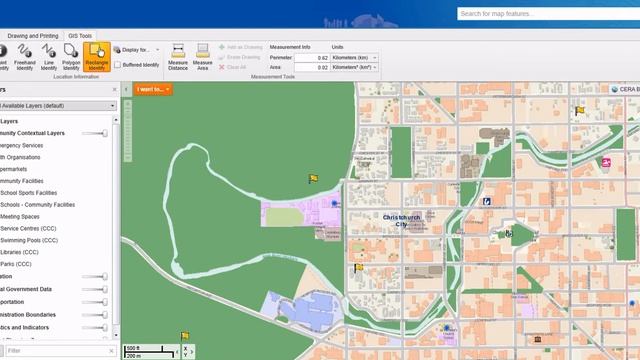Adjust Statistics and Indicators opacity slider

pos(95,327)
